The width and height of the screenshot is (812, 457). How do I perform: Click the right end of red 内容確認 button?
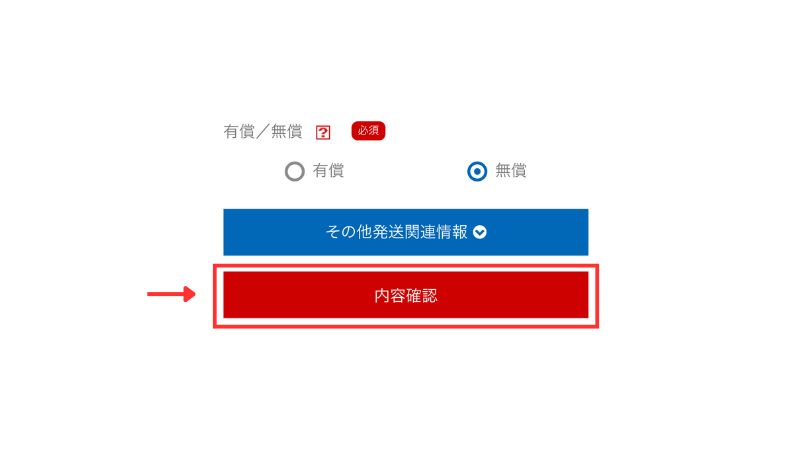(580, 295)
